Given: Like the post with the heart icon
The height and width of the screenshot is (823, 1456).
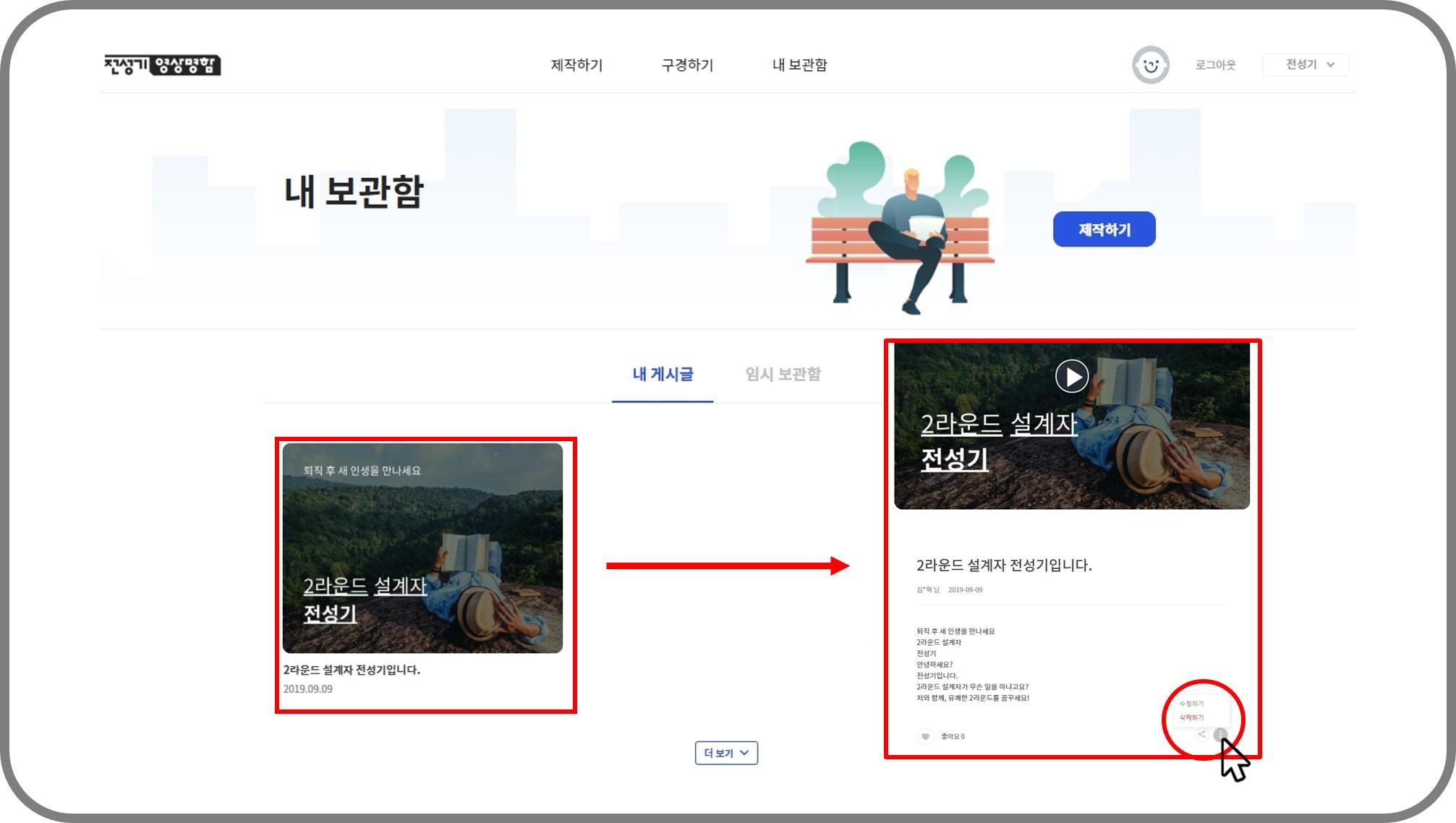Looking at the screenshot, I should pyautogui.click(x=925, y=736).
